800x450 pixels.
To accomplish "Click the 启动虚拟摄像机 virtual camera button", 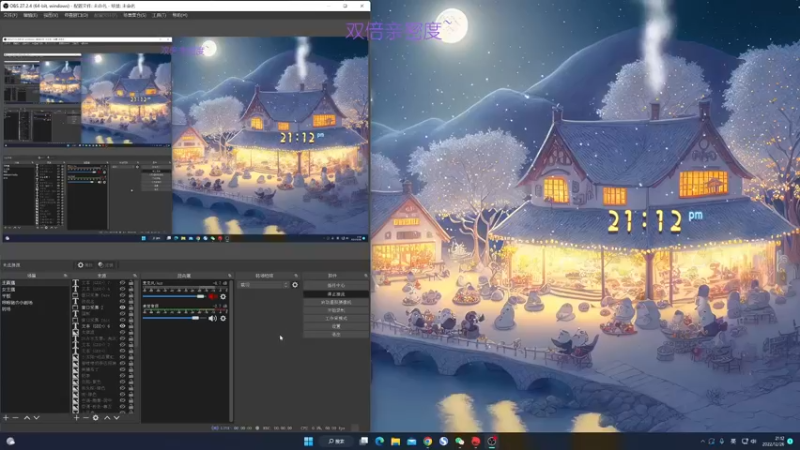I will (x=336, y=303).
